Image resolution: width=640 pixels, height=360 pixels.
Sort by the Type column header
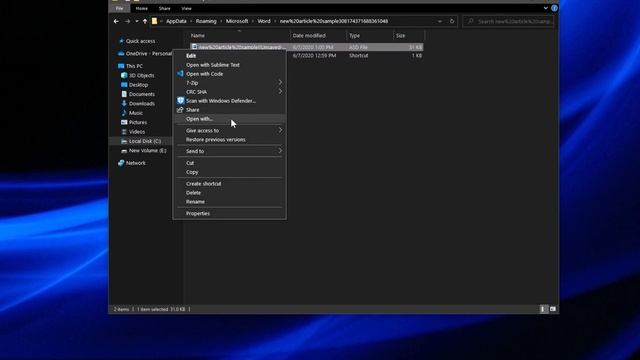click(354, 36)
